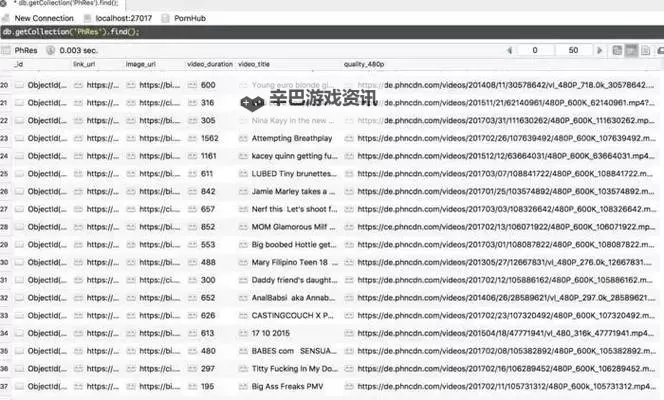Image resolution: width=664 pixels, height=400 pixels.
Task: Select the duration value 1562
Action: 210,138
